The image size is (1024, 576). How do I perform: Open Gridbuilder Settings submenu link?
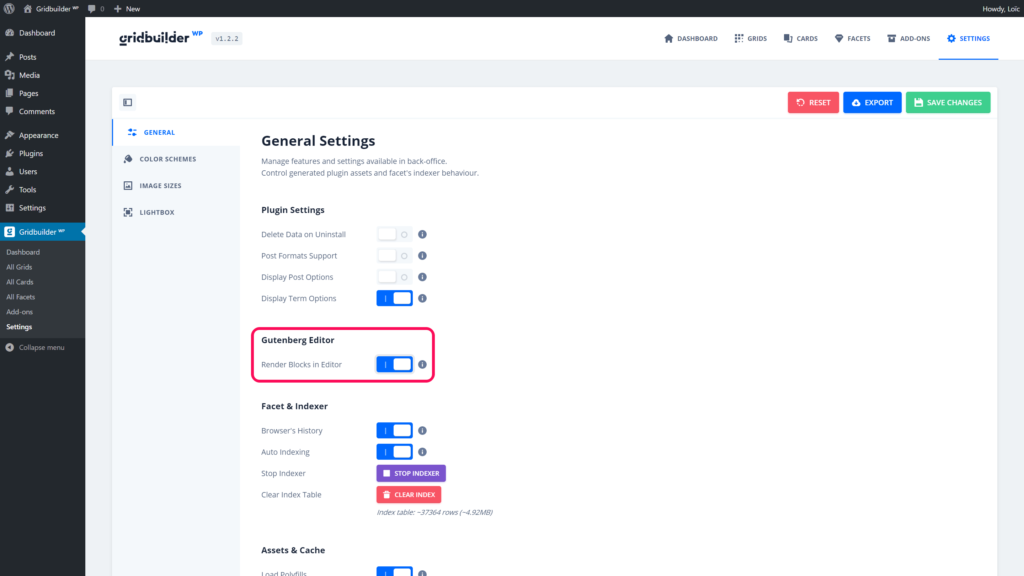pos(19,327)
